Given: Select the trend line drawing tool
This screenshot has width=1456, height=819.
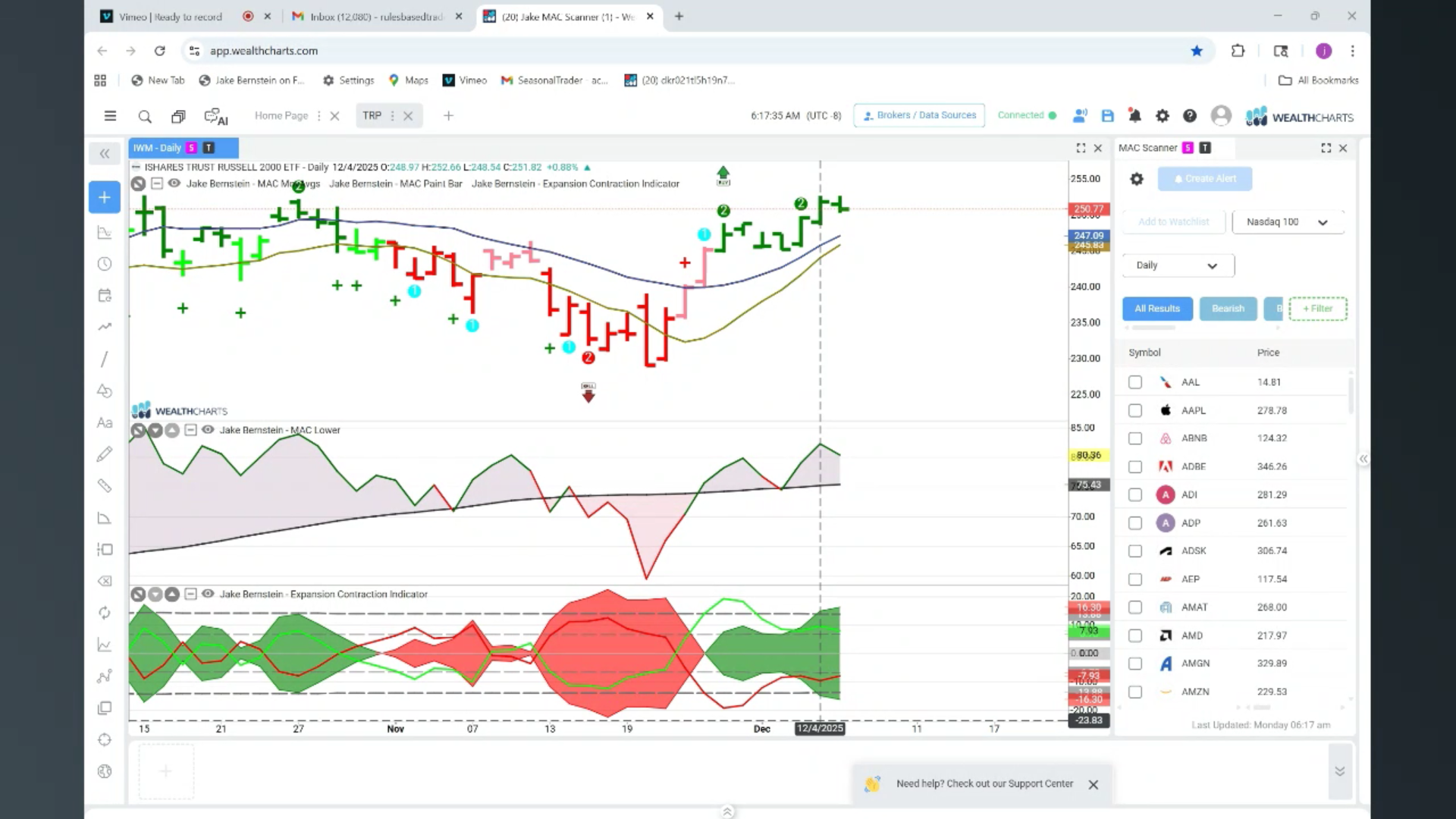Looking at the screenshot, I should click(105, 359).
